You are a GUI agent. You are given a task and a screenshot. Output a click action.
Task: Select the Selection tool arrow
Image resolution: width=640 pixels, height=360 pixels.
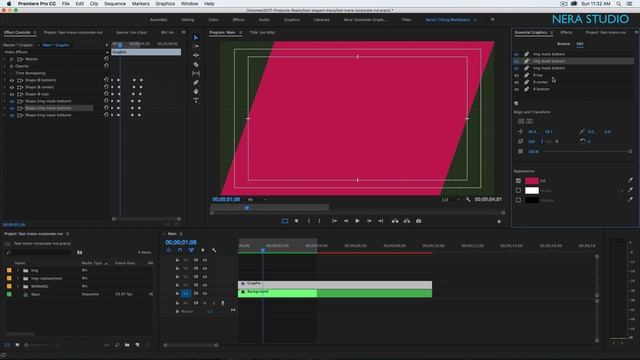coord(196,38)
